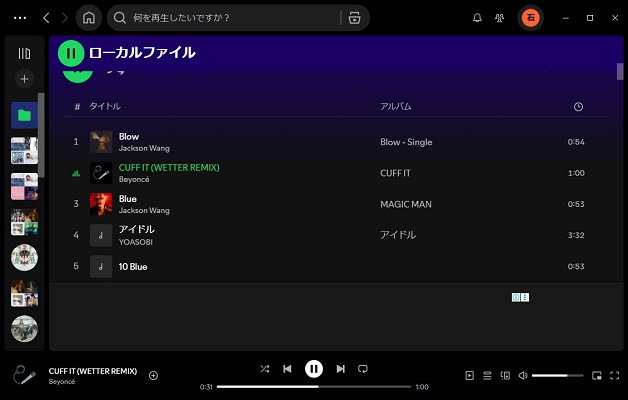
Task: Open the first round artist thumbnail
Action: tap(24, 257)
